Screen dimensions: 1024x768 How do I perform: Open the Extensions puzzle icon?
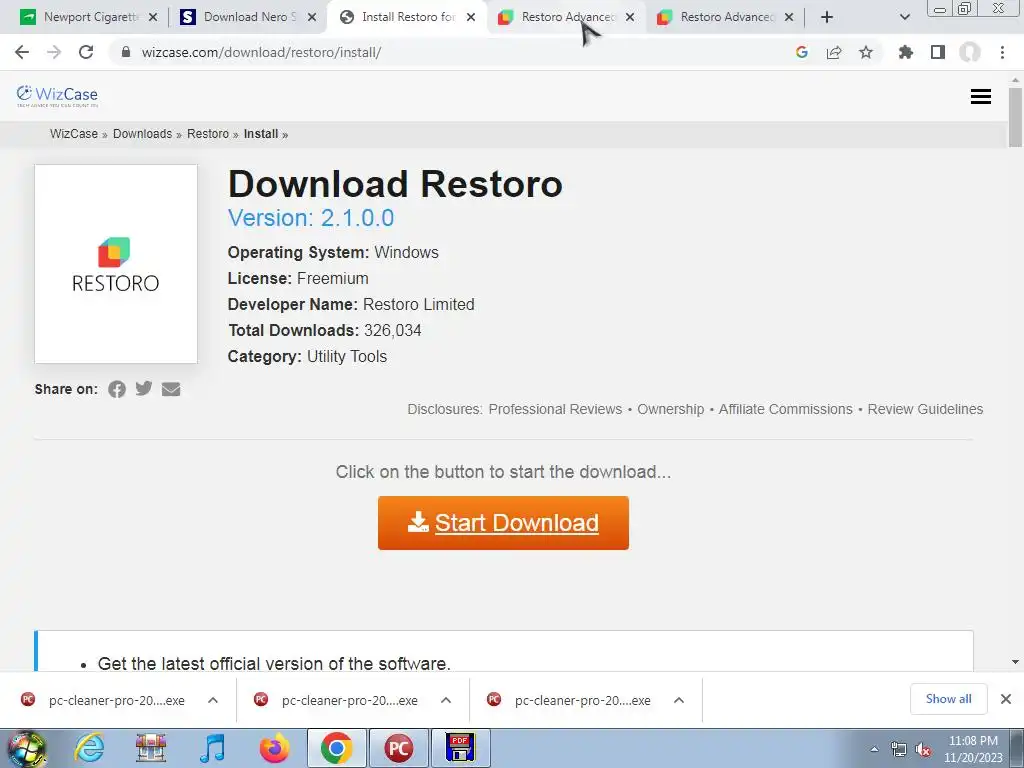[x=906, y=52]
